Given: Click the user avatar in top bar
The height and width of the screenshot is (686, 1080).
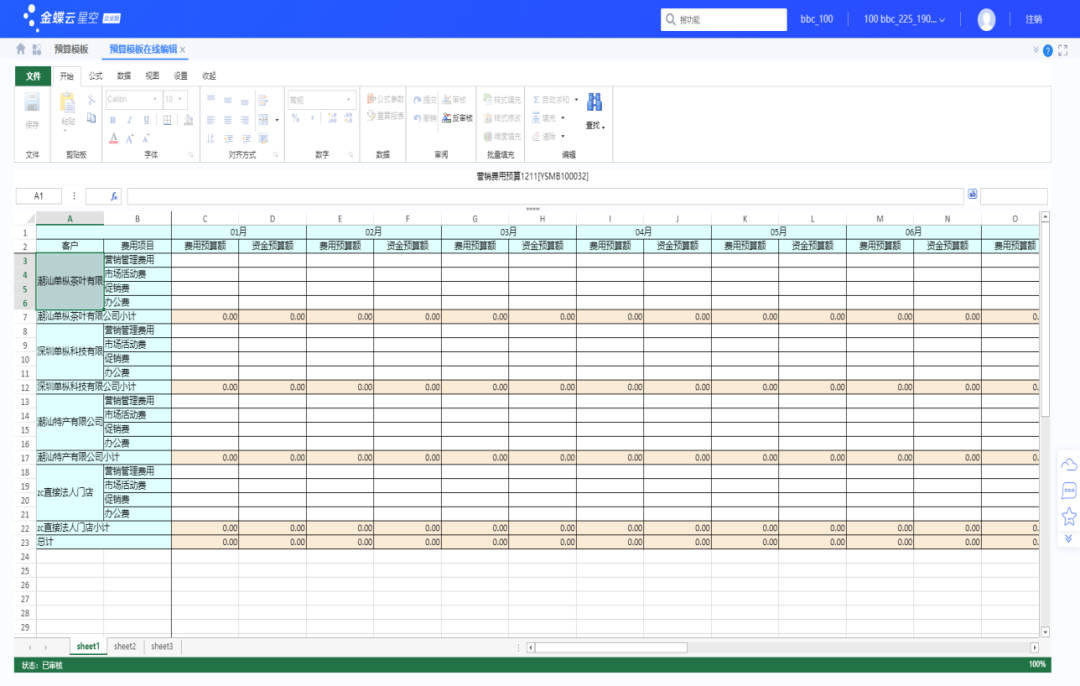Looking at the screenshot, I should click(986, 19).
